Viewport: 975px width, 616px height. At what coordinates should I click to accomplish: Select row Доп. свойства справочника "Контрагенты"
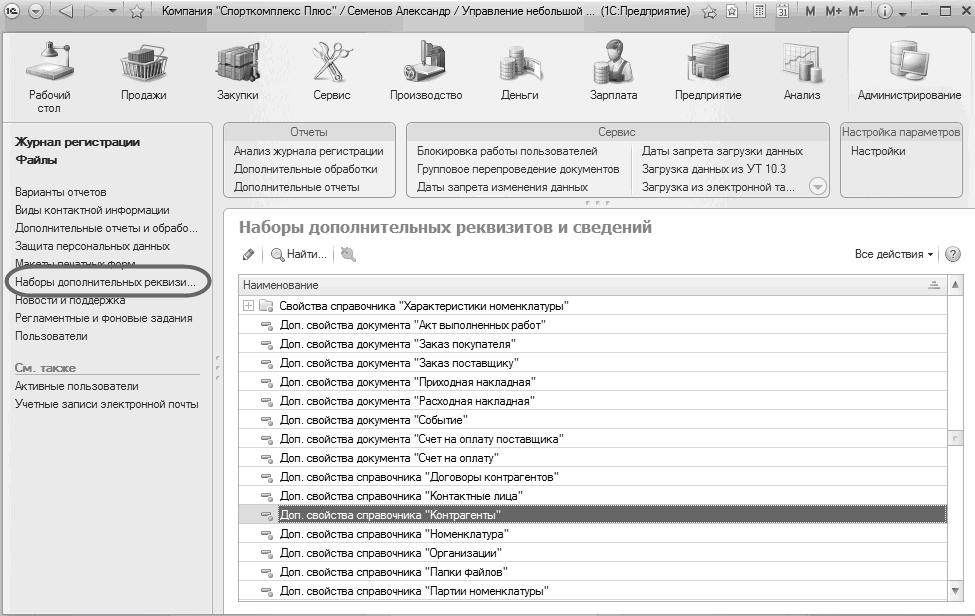point(593,515)
